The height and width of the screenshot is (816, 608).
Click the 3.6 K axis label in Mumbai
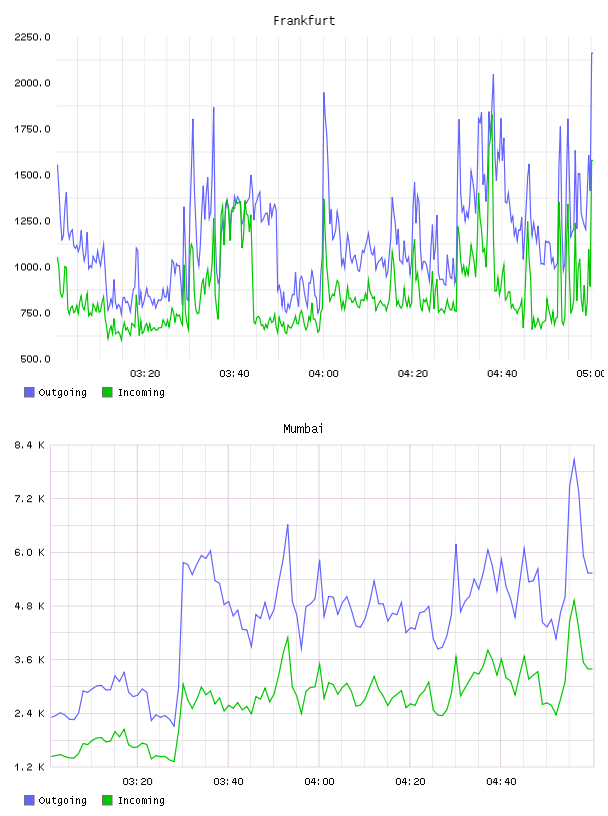(29, 659)
